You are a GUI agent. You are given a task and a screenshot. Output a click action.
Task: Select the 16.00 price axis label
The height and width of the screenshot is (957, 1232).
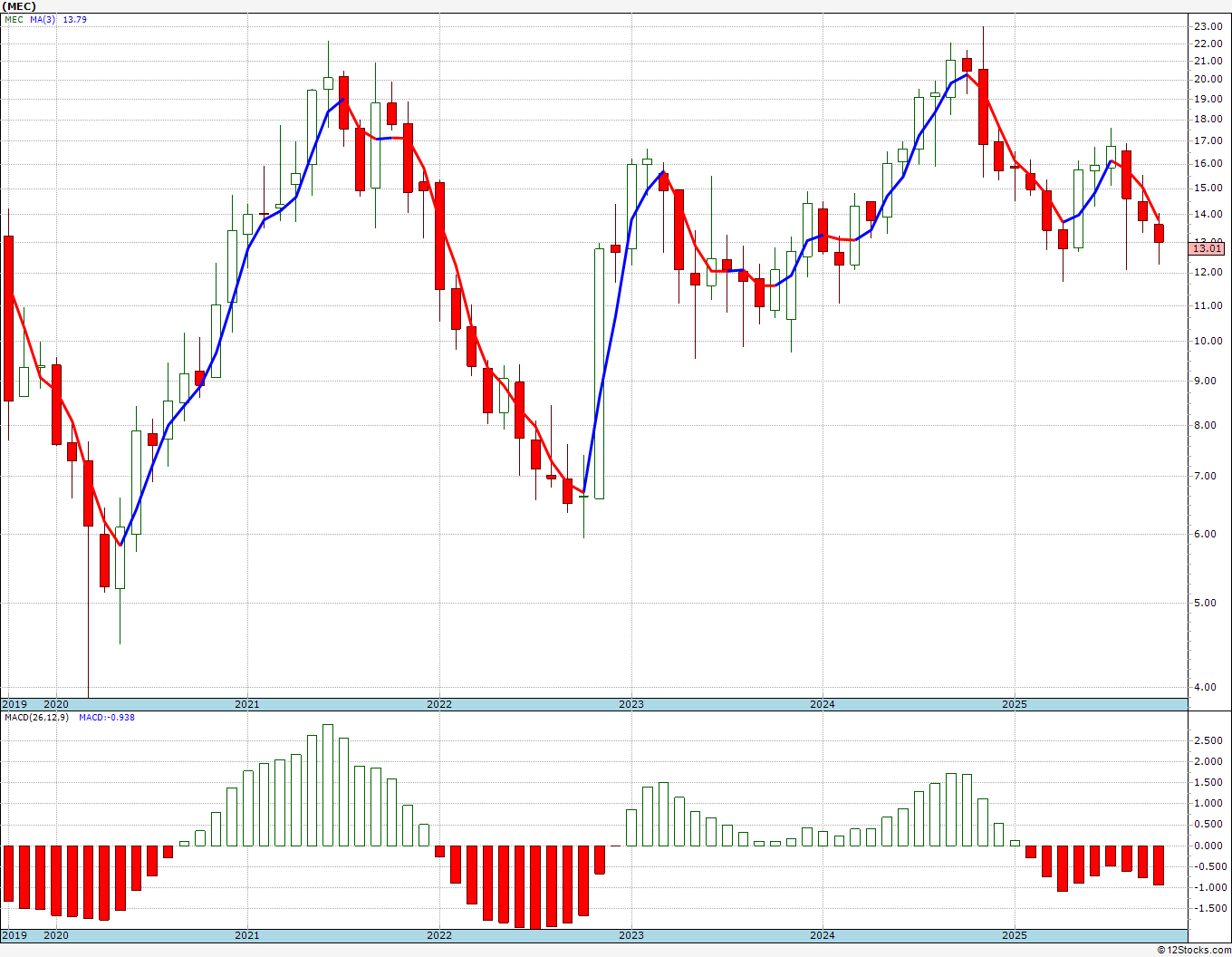pyautogui.click(x=1208, y=163)
